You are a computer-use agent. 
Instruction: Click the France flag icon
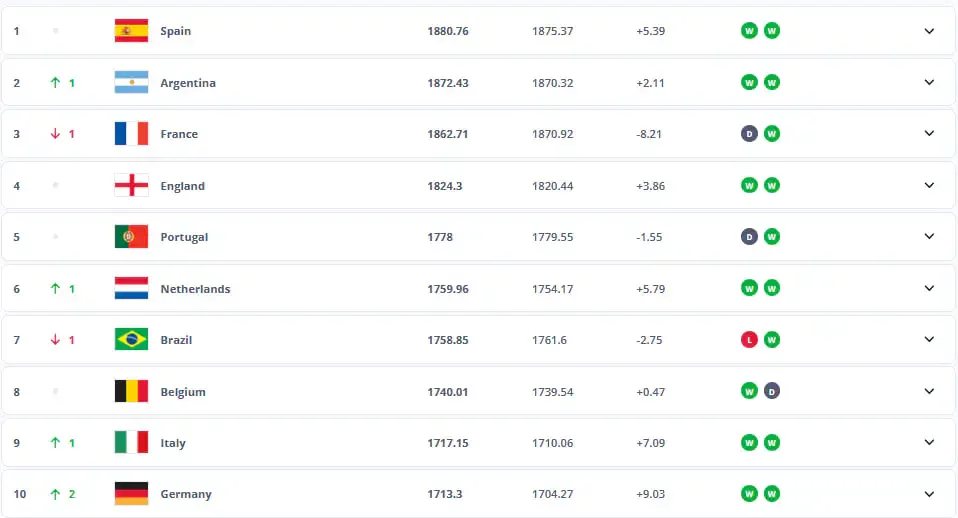click(131, 134)
